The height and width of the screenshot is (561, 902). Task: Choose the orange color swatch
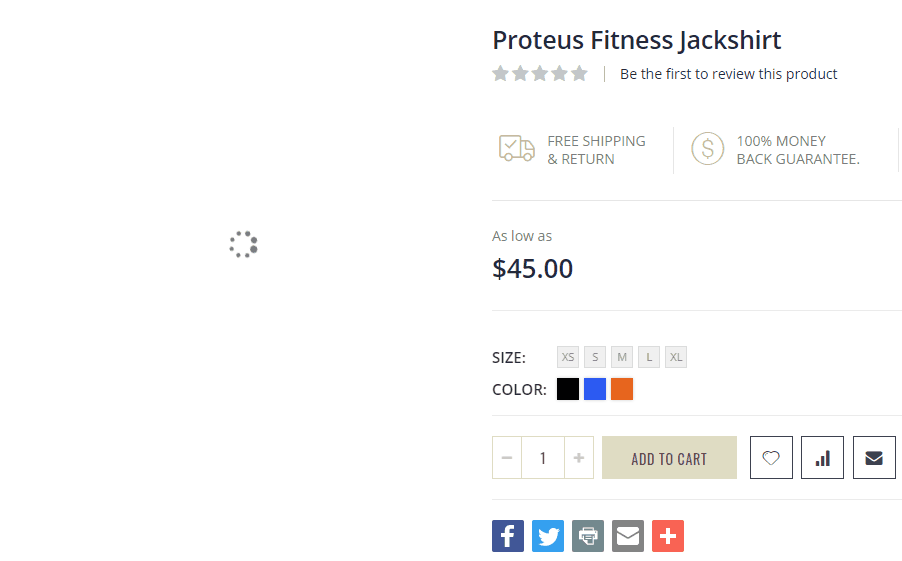pyautogui.click(x=622, y=389)
